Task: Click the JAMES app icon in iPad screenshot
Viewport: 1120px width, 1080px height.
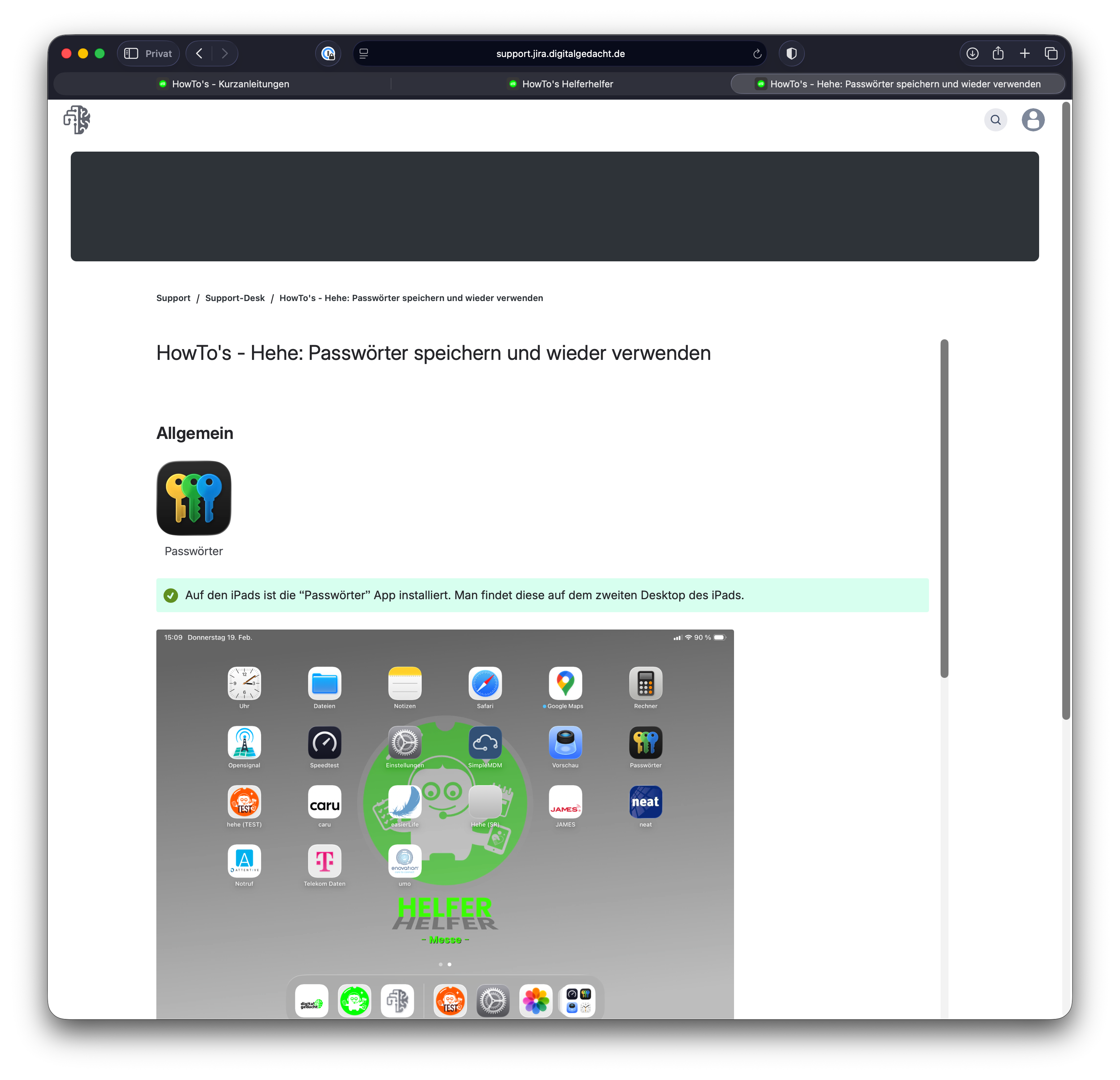Action: 566,802
